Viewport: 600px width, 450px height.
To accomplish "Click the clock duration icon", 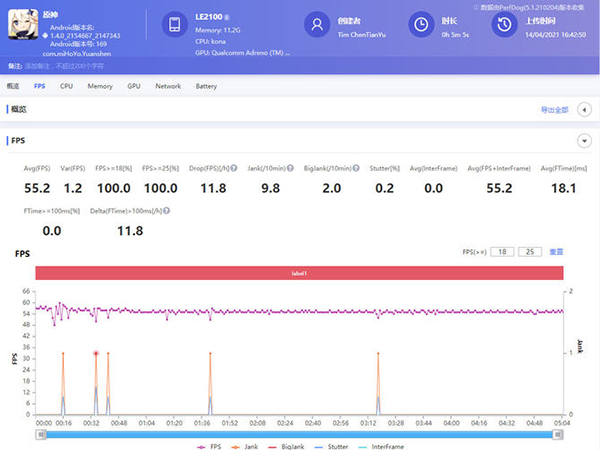I will pyautogui.click(x=422, y=24).
